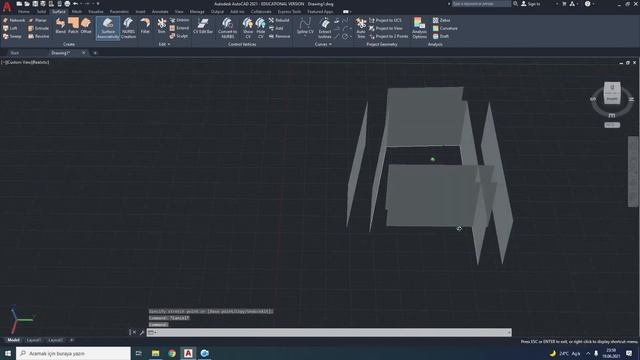
Task: Click Show CV button
Action: tap(248, 28)
